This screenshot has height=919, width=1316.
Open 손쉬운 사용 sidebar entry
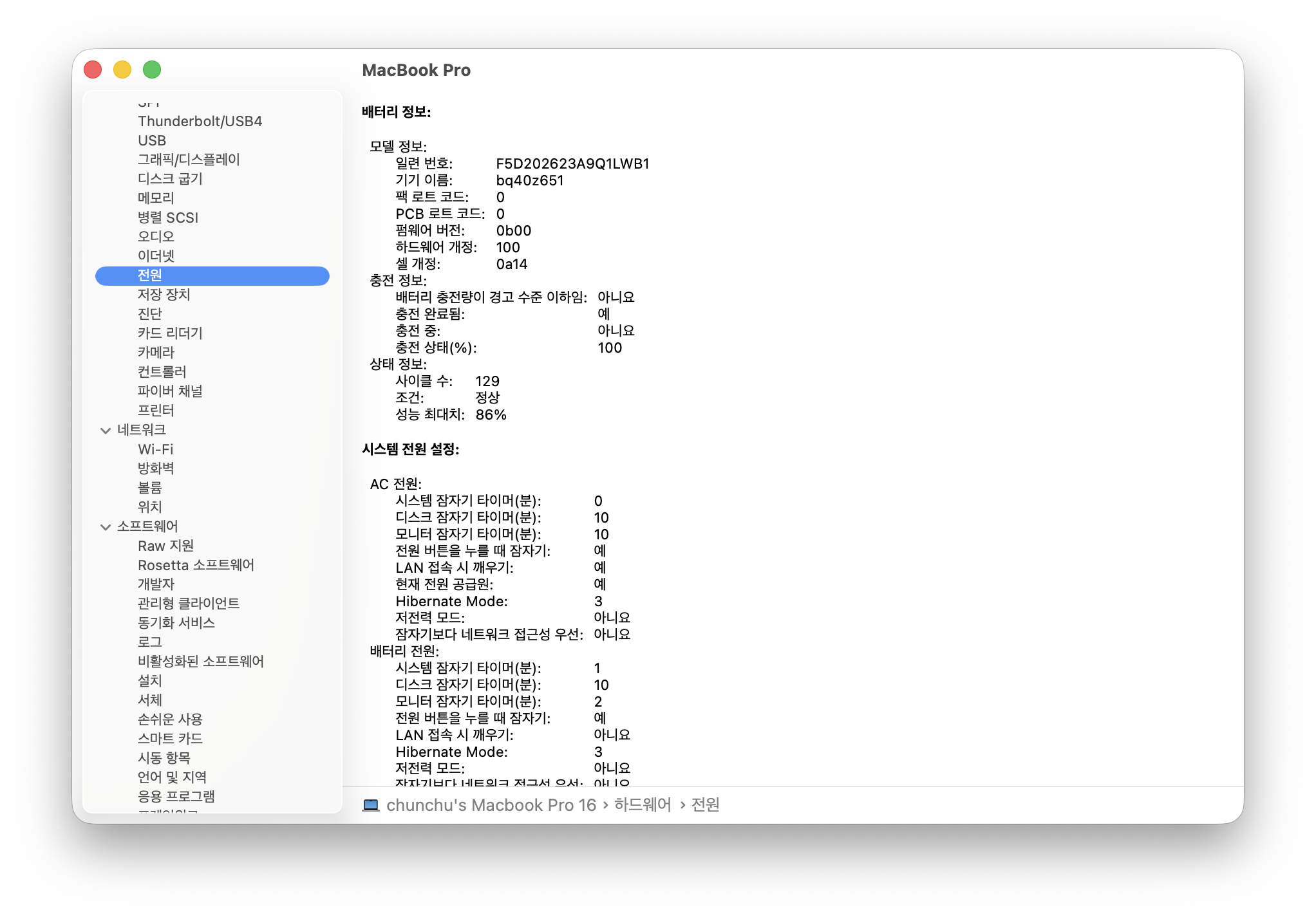coord(170,719)
